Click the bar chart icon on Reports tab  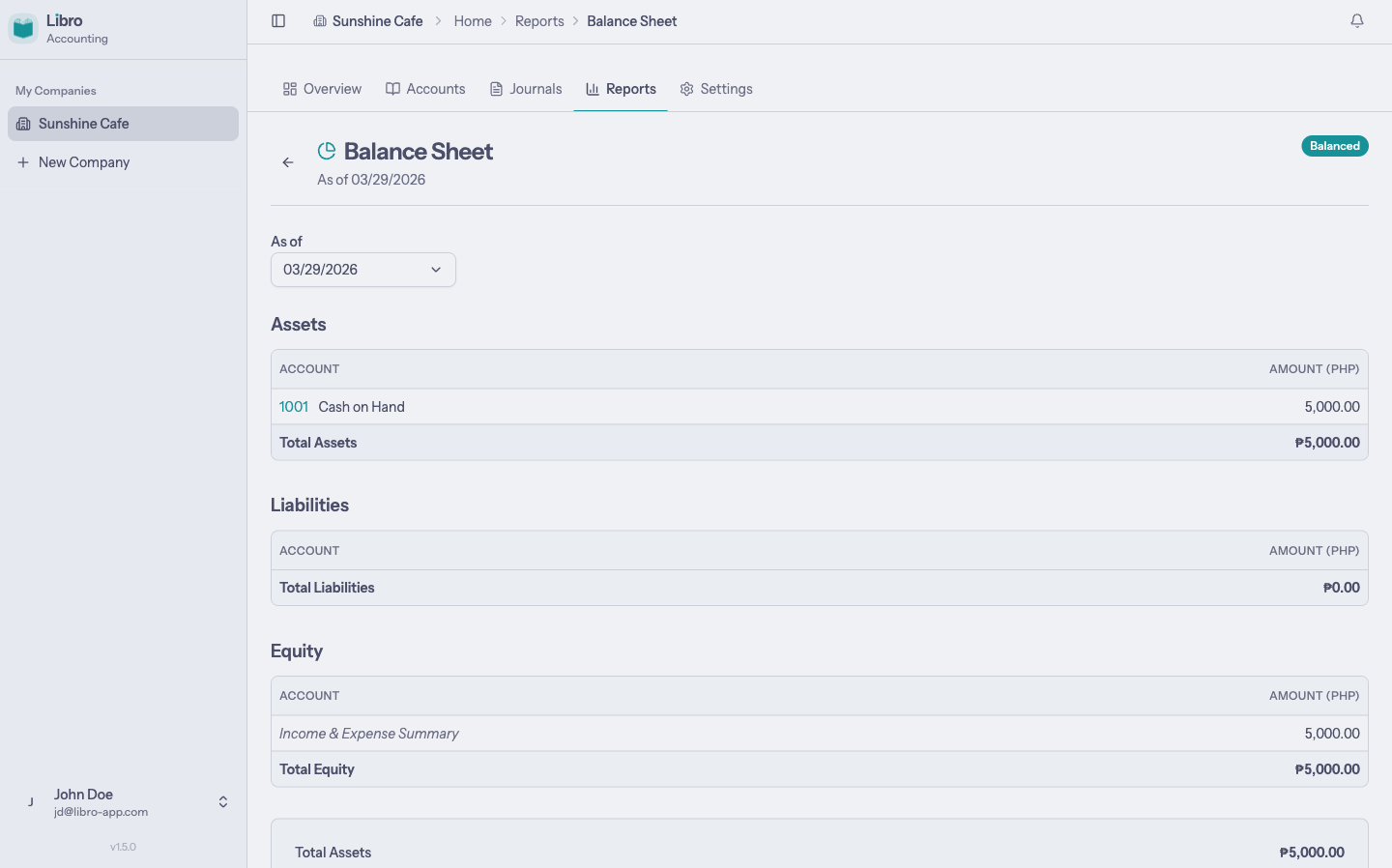pyautogui.click(x=592, y=88)
